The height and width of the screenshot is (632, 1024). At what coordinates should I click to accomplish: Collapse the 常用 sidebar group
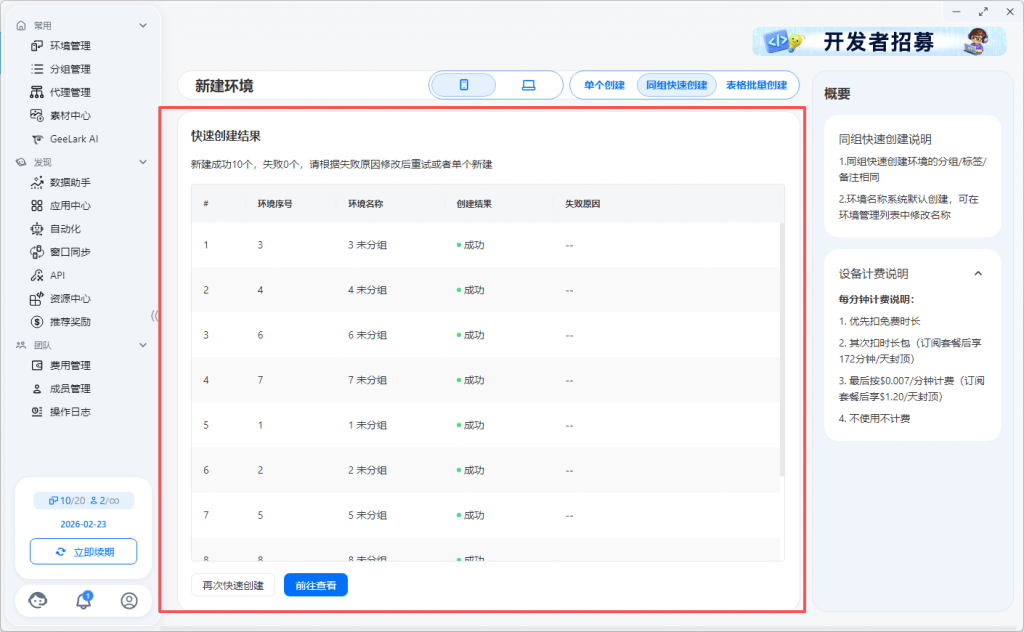click(143, 25)
